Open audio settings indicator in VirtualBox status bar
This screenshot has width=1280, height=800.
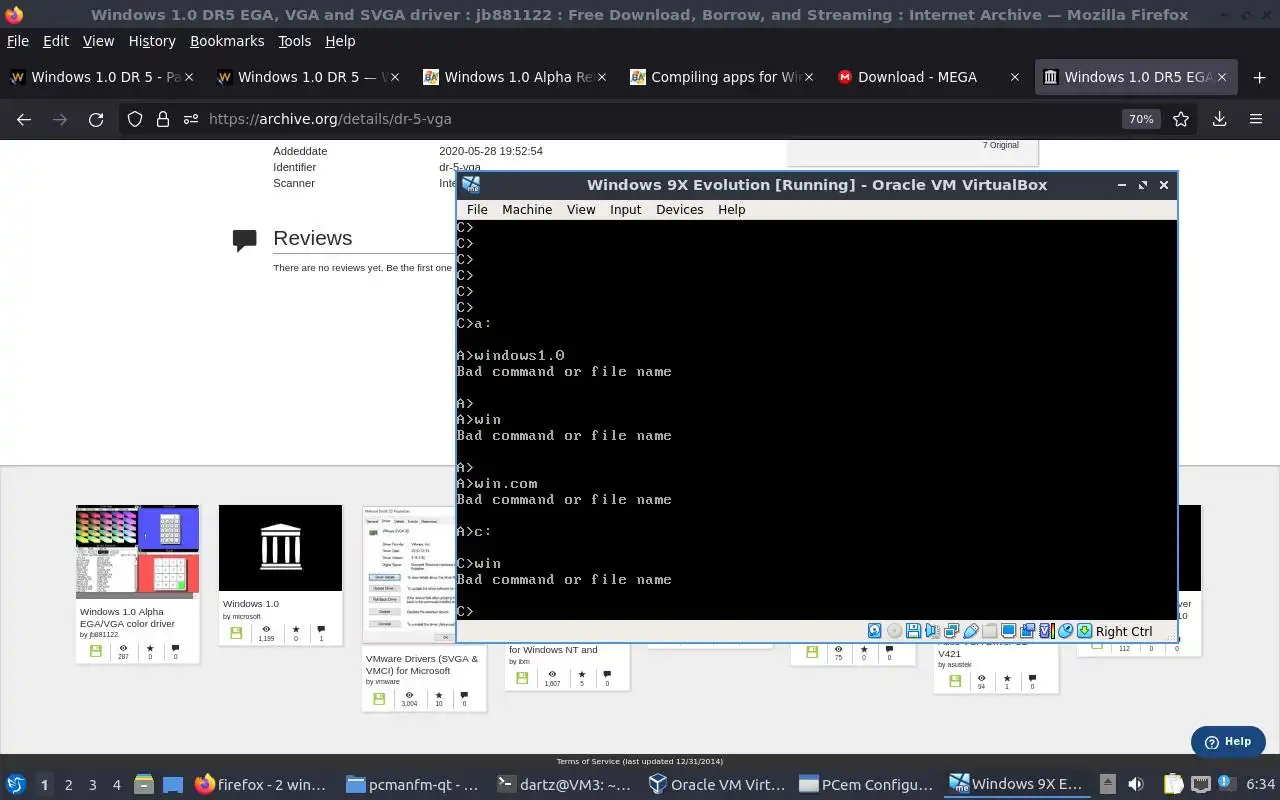(x=932, y=631)
